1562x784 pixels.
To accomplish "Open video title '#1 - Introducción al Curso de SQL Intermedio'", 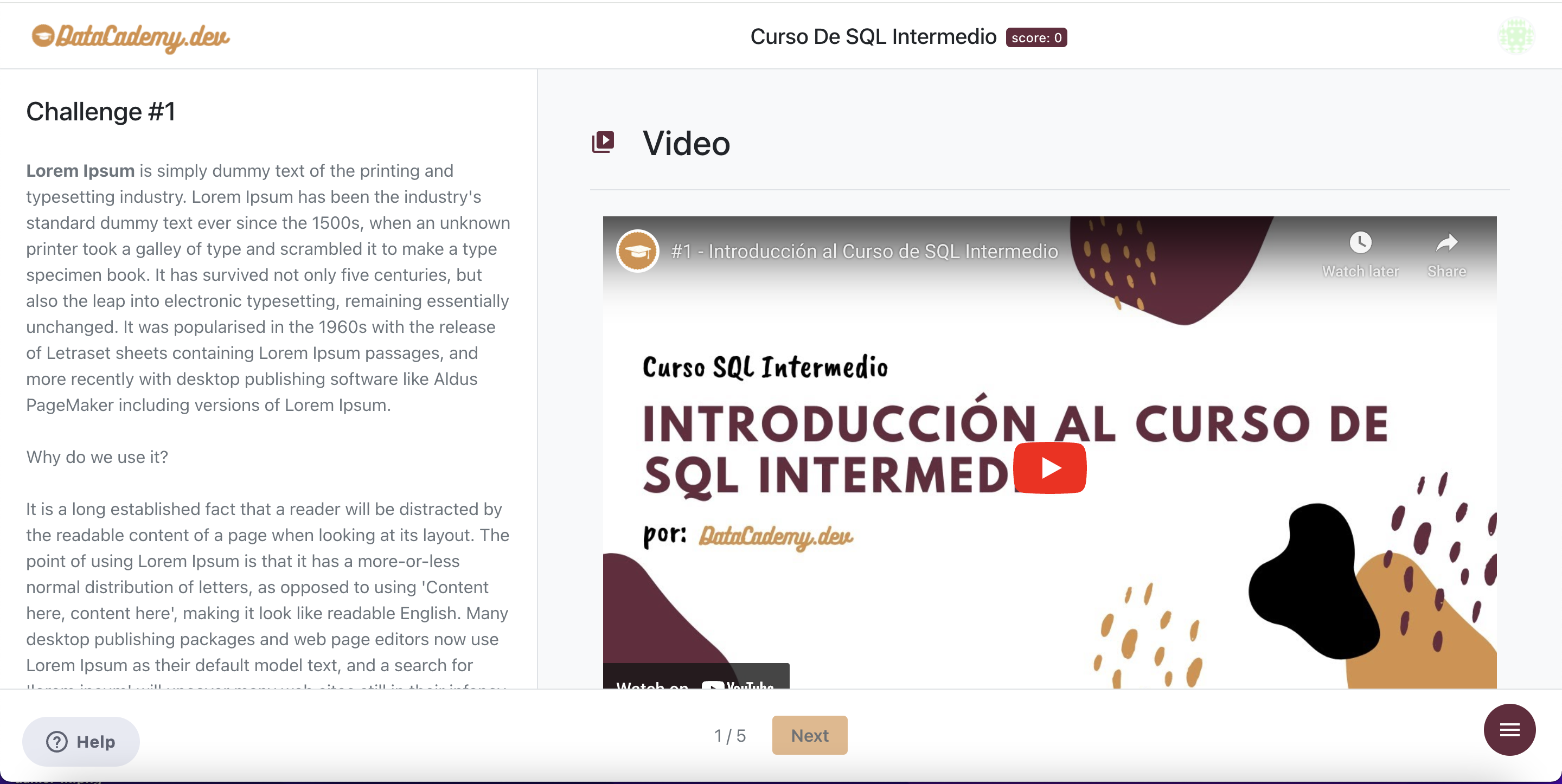I will pos(864,251).
